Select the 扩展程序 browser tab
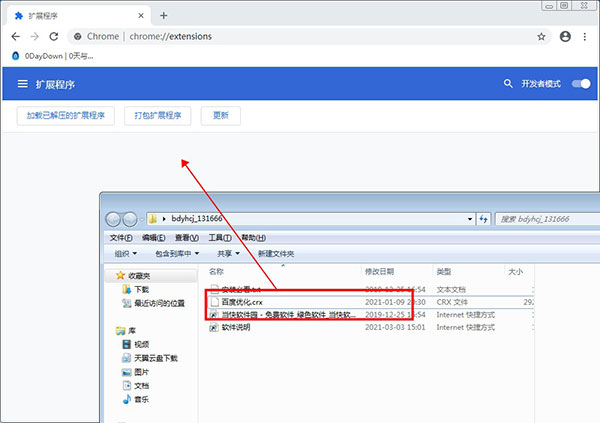This screenshot has width=600, height=423. 78,16
